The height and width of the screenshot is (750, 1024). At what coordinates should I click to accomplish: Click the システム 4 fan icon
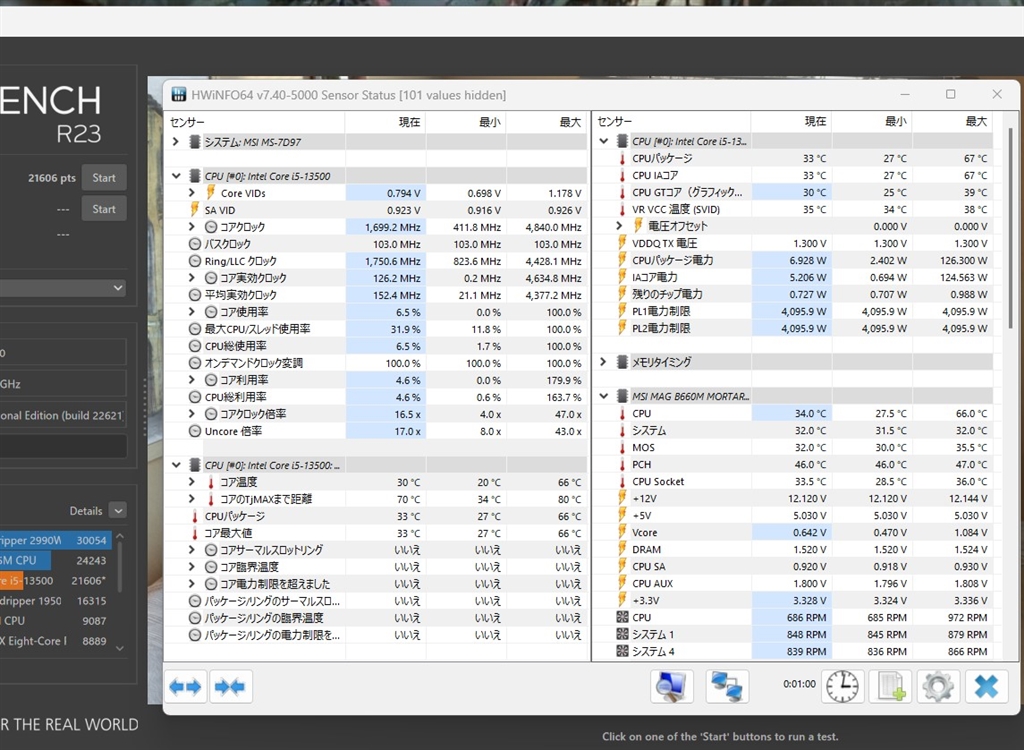[622, 651]
